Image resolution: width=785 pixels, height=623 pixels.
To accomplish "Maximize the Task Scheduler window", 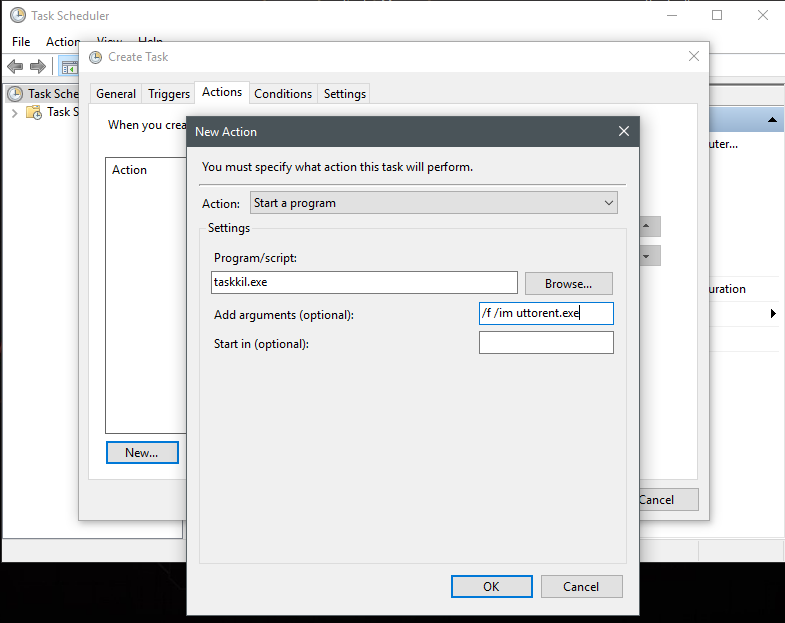I will 717,16.
